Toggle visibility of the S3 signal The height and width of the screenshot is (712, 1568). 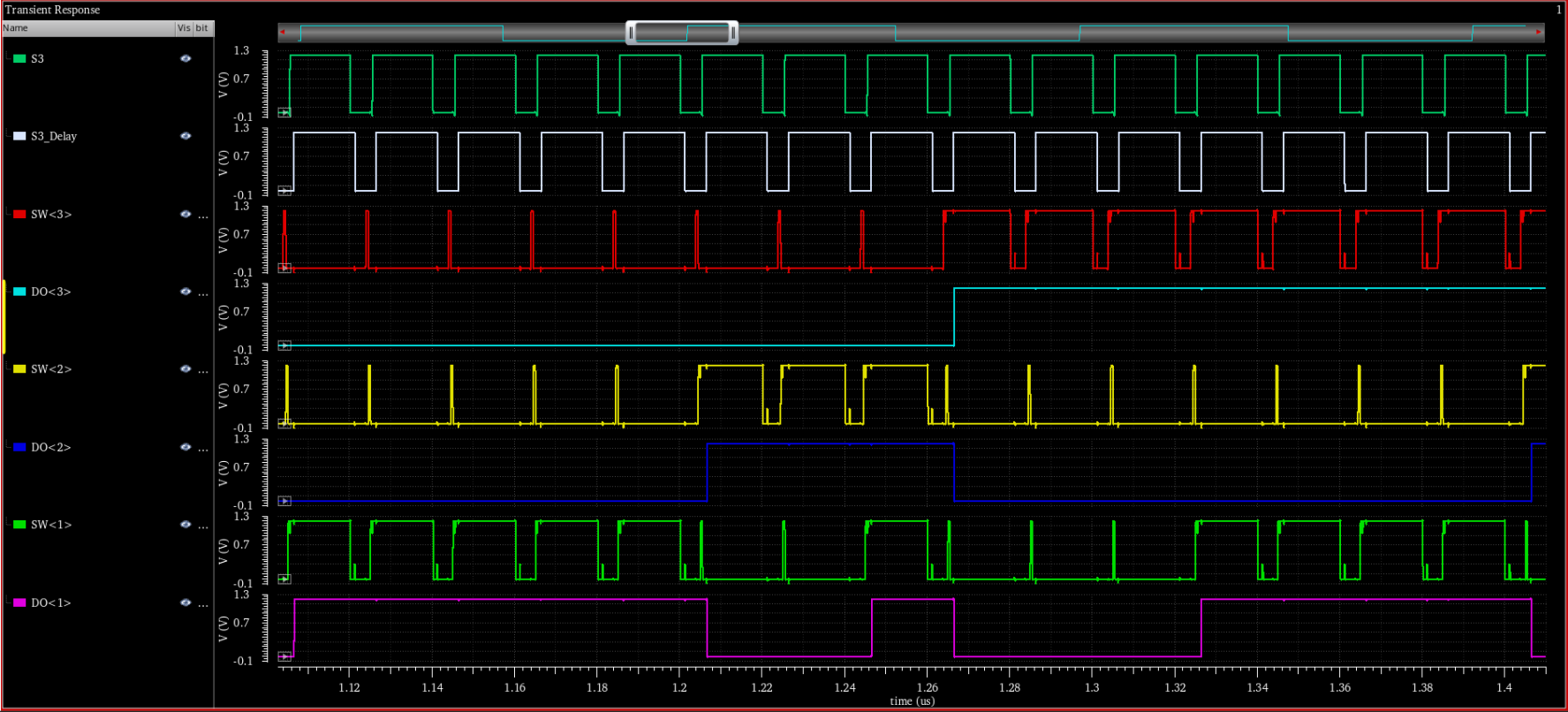186,58
